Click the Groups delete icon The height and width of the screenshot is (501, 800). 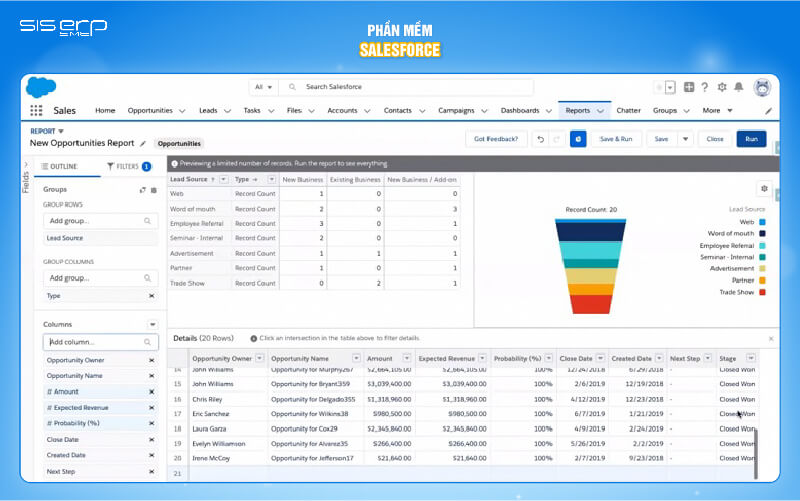pyautogui.click(x=154, y=190)
